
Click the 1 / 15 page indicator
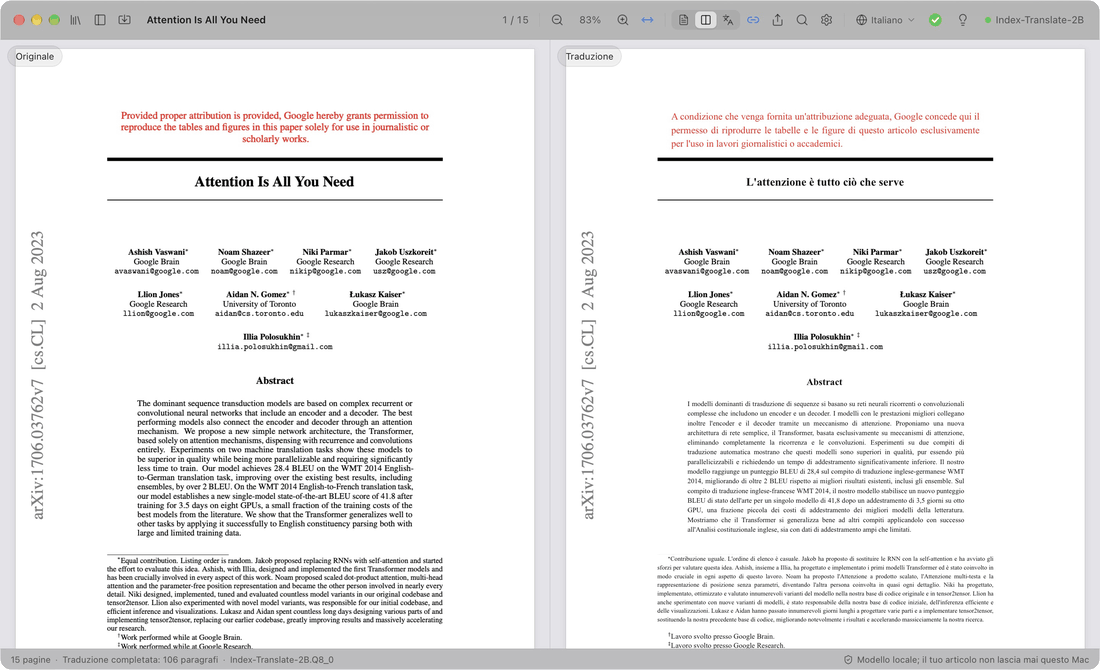point(515,20)
